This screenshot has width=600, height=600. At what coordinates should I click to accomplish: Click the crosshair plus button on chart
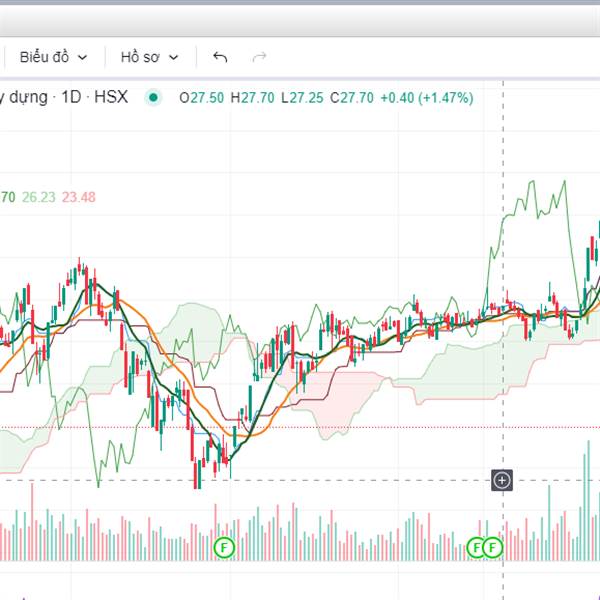click(502, 480)
